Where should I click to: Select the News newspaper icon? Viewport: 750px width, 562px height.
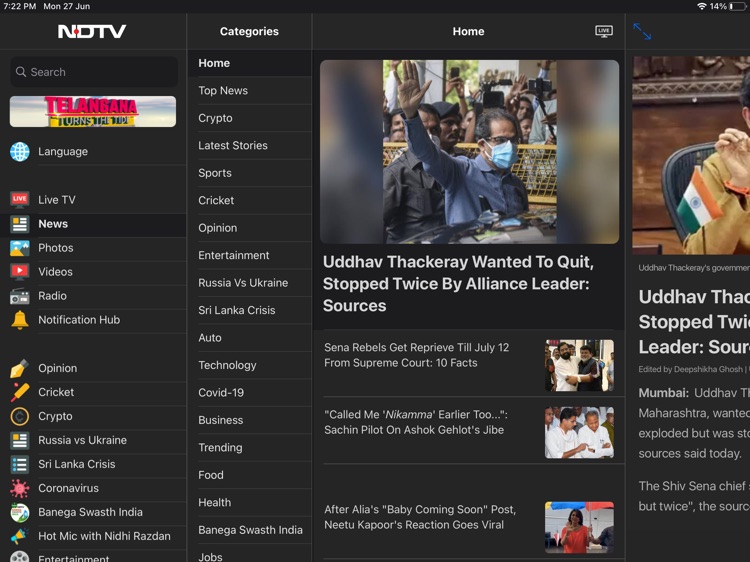tap(20, 224)
